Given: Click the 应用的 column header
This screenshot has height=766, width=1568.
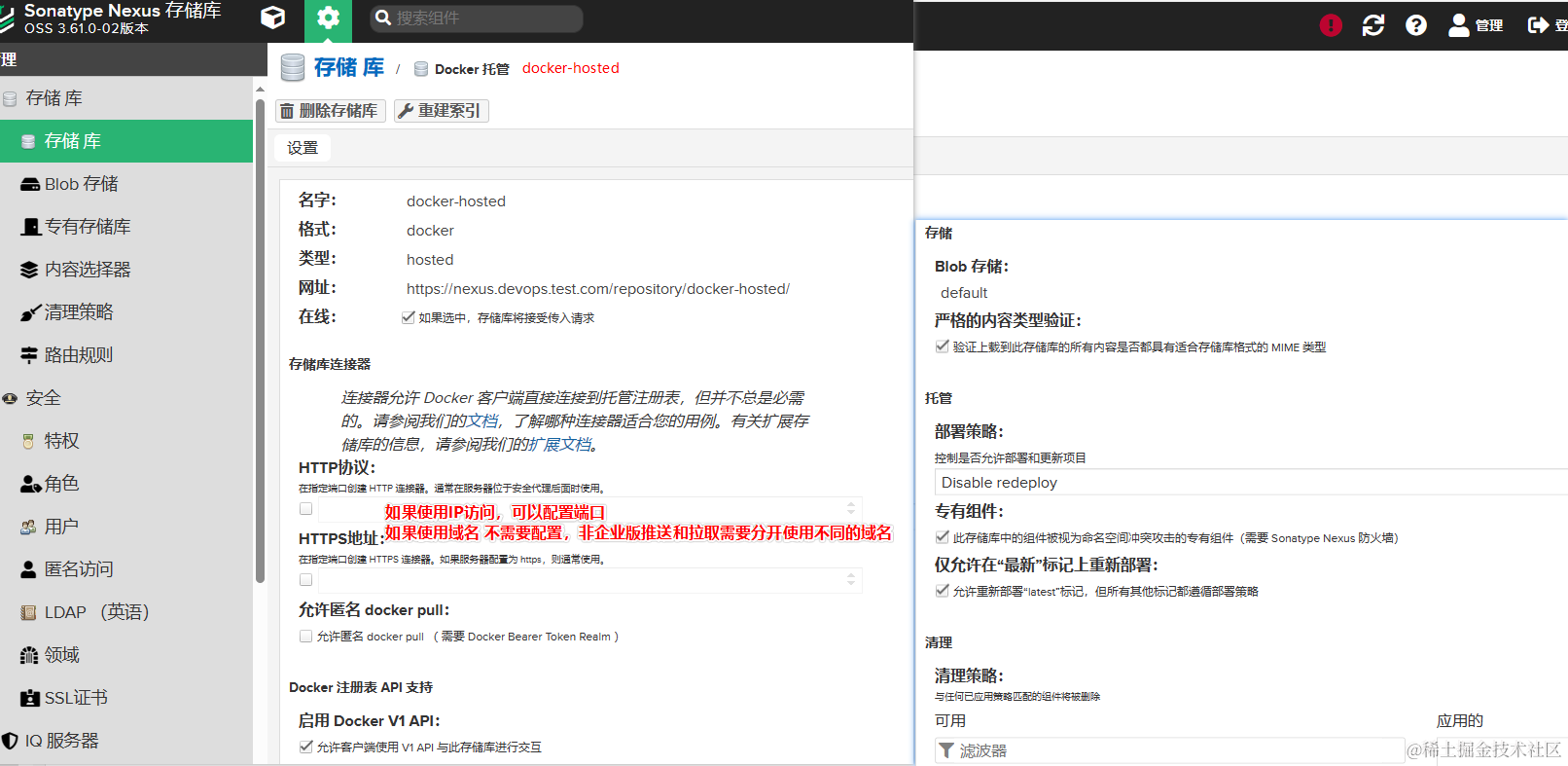Looking at the screenshot, I should (1460, 721).
